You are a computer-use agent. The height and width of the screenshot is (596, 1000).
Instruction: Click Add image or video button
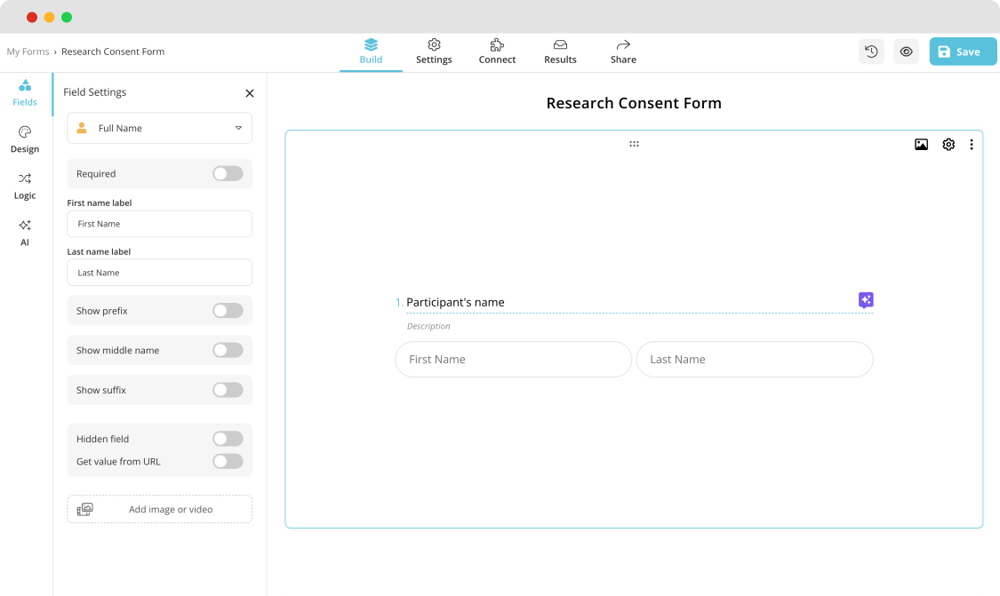click(x=160, y=509)
